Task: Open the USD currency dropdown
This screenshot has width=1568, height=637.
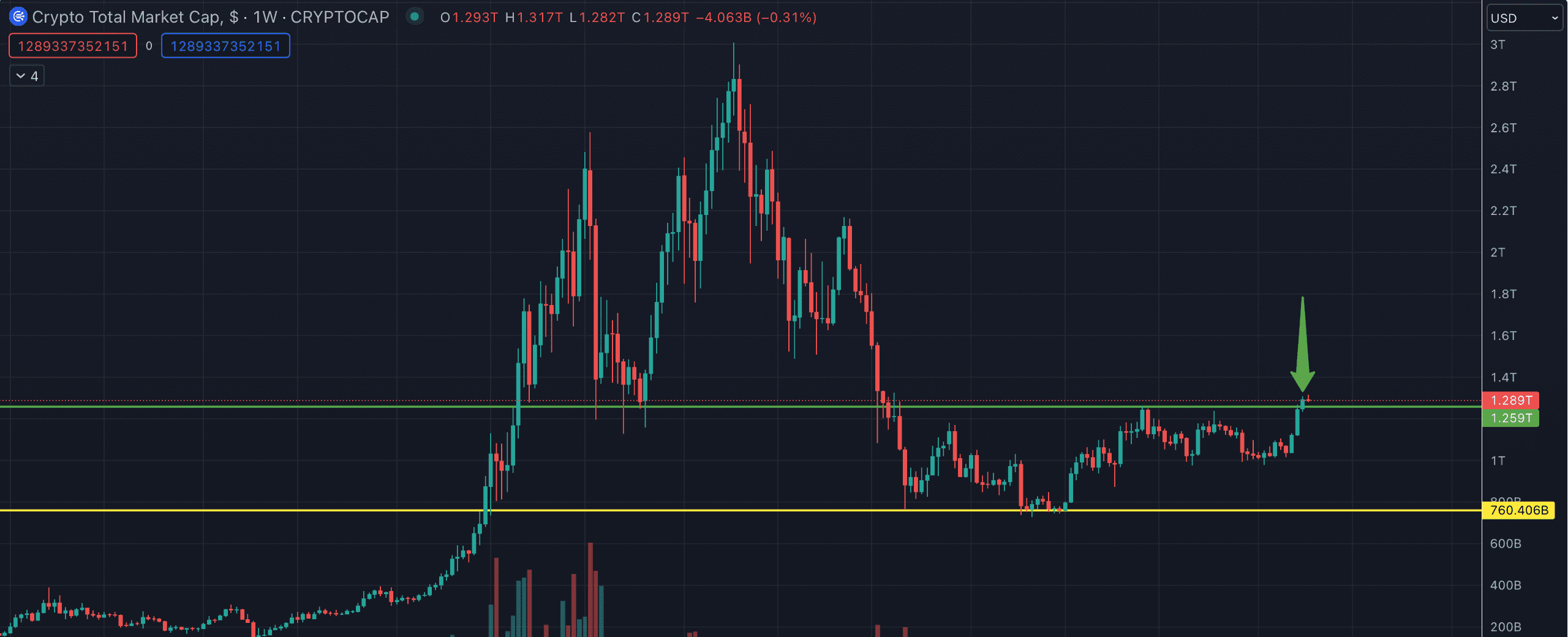Action: coord(1524,18)
